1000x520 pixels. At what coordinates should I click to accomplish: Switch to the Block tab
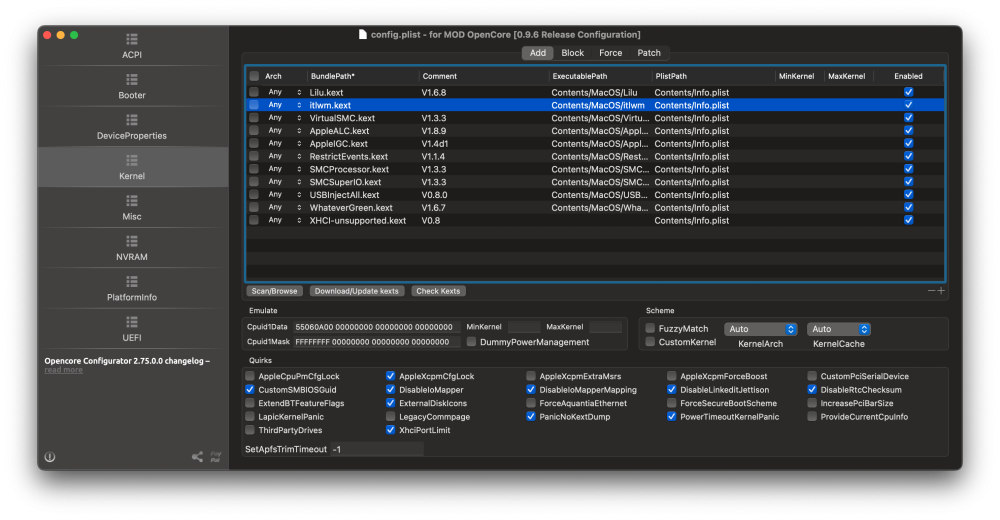[x=572, y=53]
